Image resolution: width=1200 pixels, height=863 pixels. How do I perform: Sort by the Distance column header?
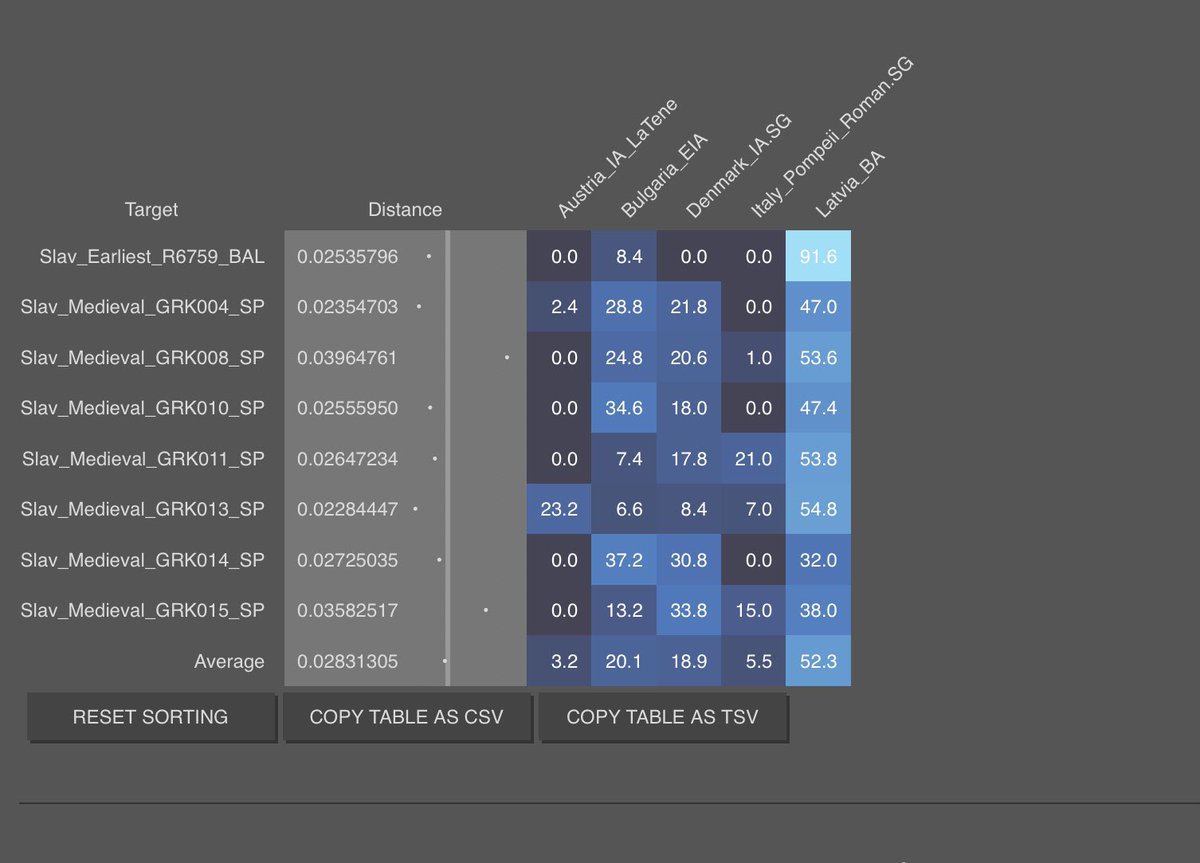tap(405, 209)
